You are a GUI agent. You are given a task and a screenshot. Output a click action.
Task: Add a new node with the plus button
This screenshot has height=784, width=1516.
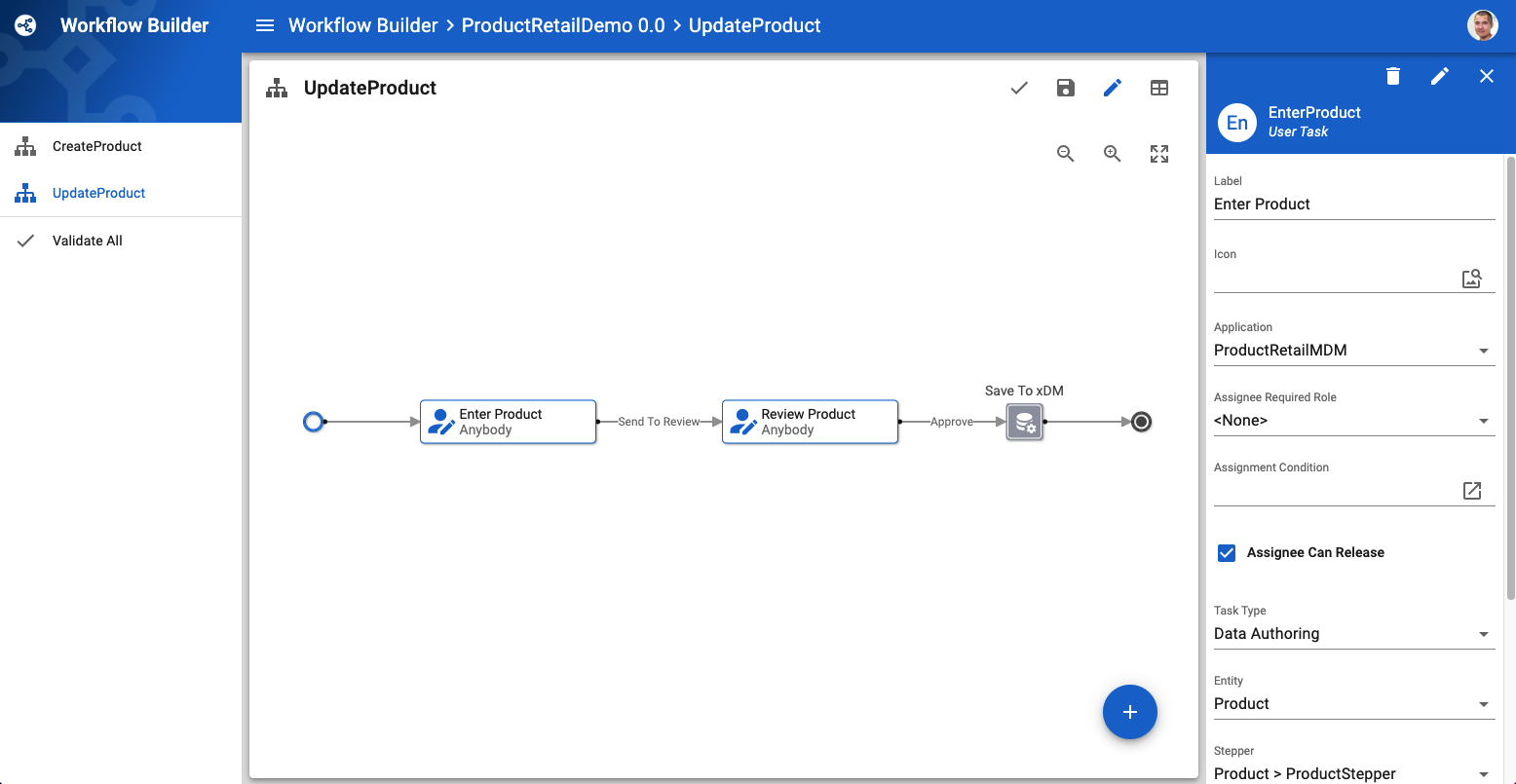click(1129, 712)
